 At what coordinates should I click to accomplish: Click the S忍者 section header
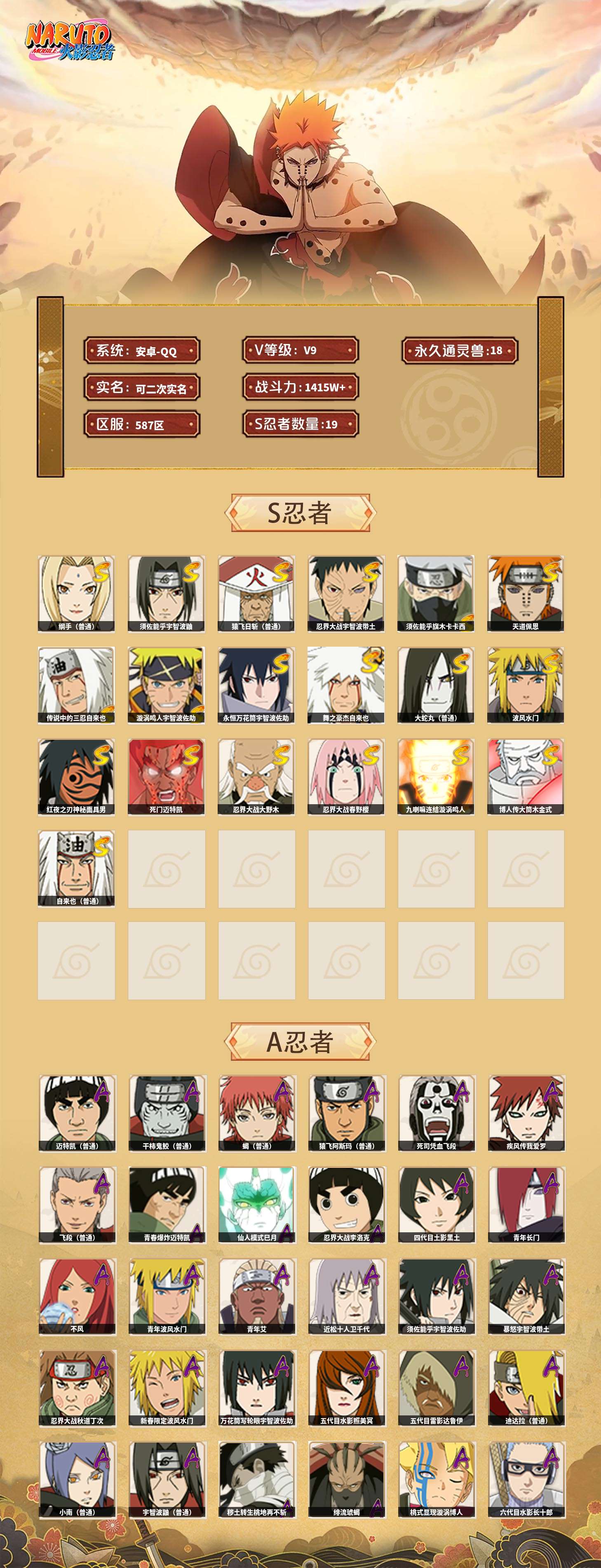(x=300, y=513)
